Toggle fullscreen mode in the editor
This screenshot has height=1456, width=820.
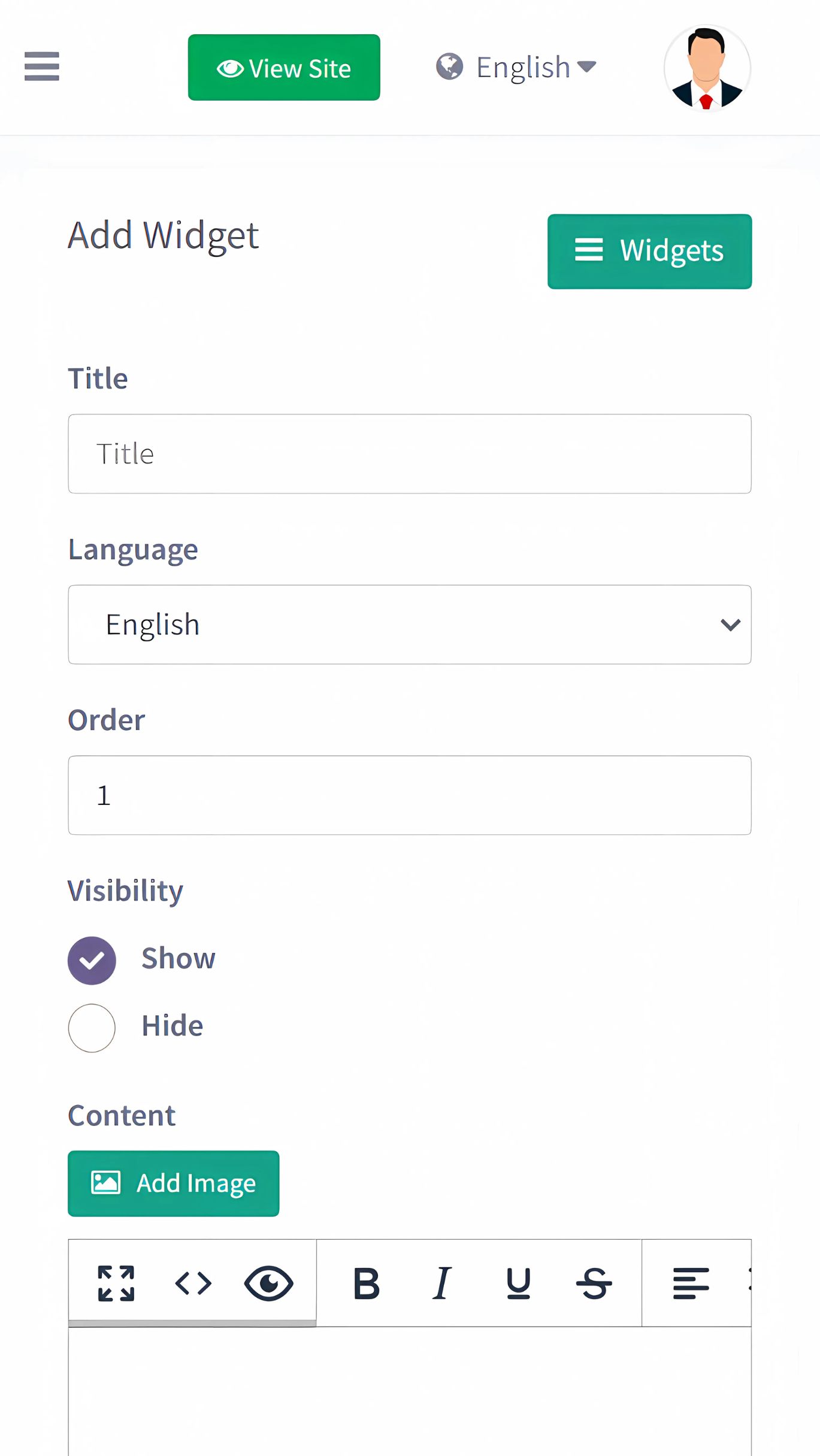pyautogui.click(x=116, y=1284)
